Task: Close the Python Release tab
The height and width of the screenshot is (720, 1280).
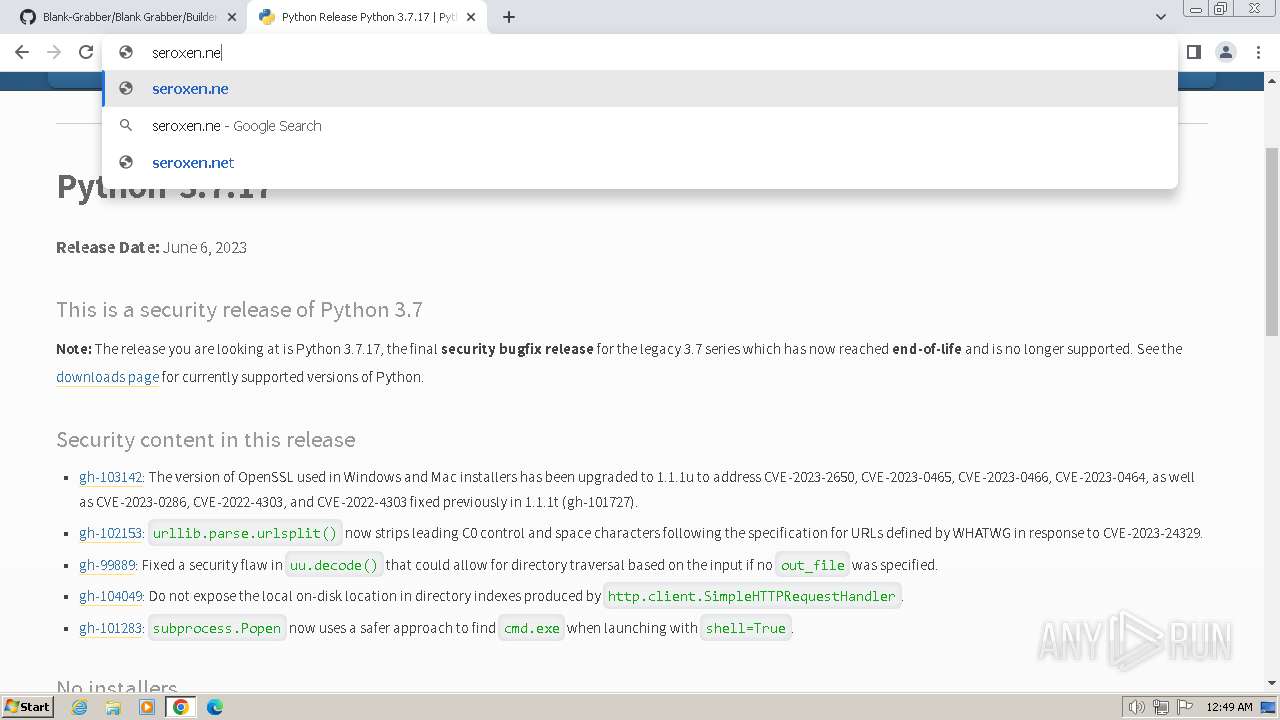Action: [x=471, y=17]
